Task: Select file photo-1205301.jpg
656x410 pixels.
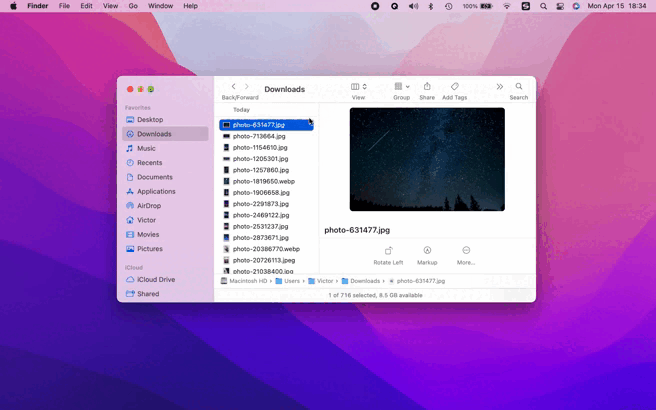Action: click(x=266, y=159)
